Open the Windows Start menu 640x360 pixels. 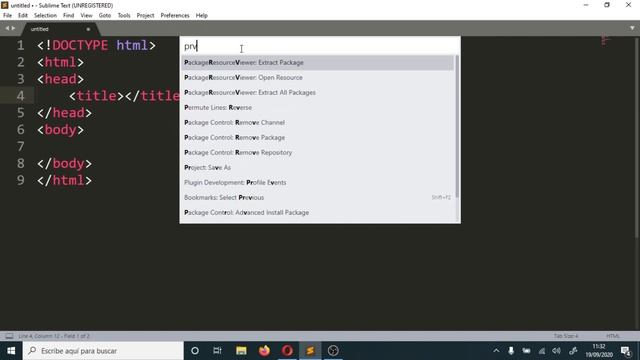click(x=11, y=351)
